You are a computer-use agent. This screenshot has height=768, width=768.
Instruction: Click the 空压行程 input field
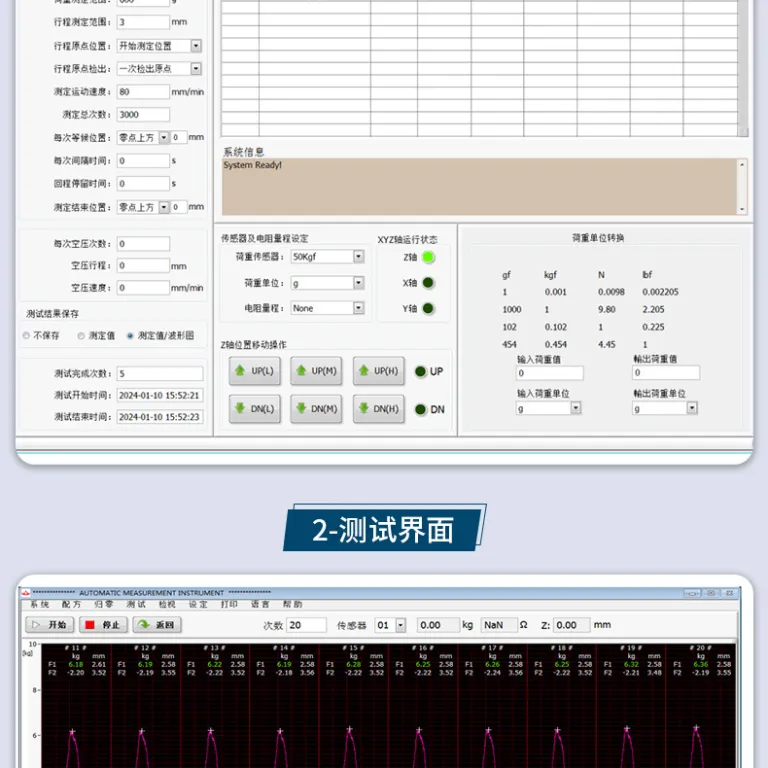coord(143,265)
